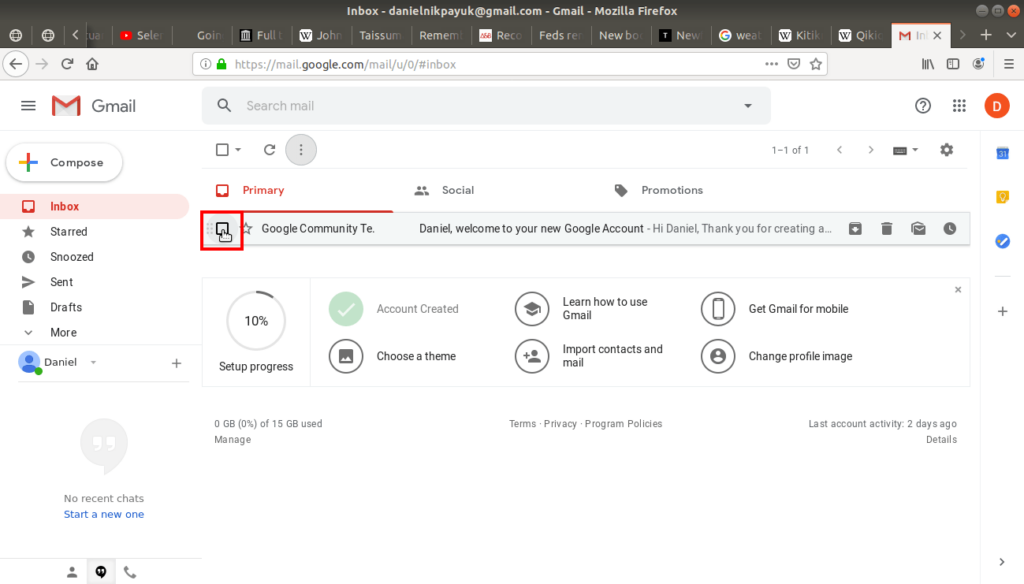Open the Google account avatar D
Image resolution: width=1024 pixels, height=584 pixels.
click(x=997, y=106)
